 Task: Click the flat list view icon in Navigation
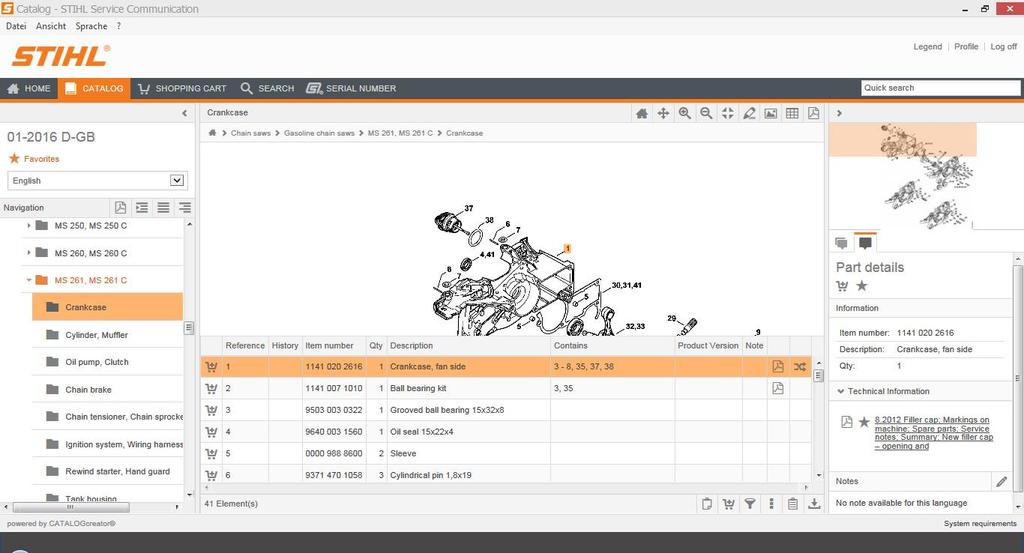[x=163, y=208]
